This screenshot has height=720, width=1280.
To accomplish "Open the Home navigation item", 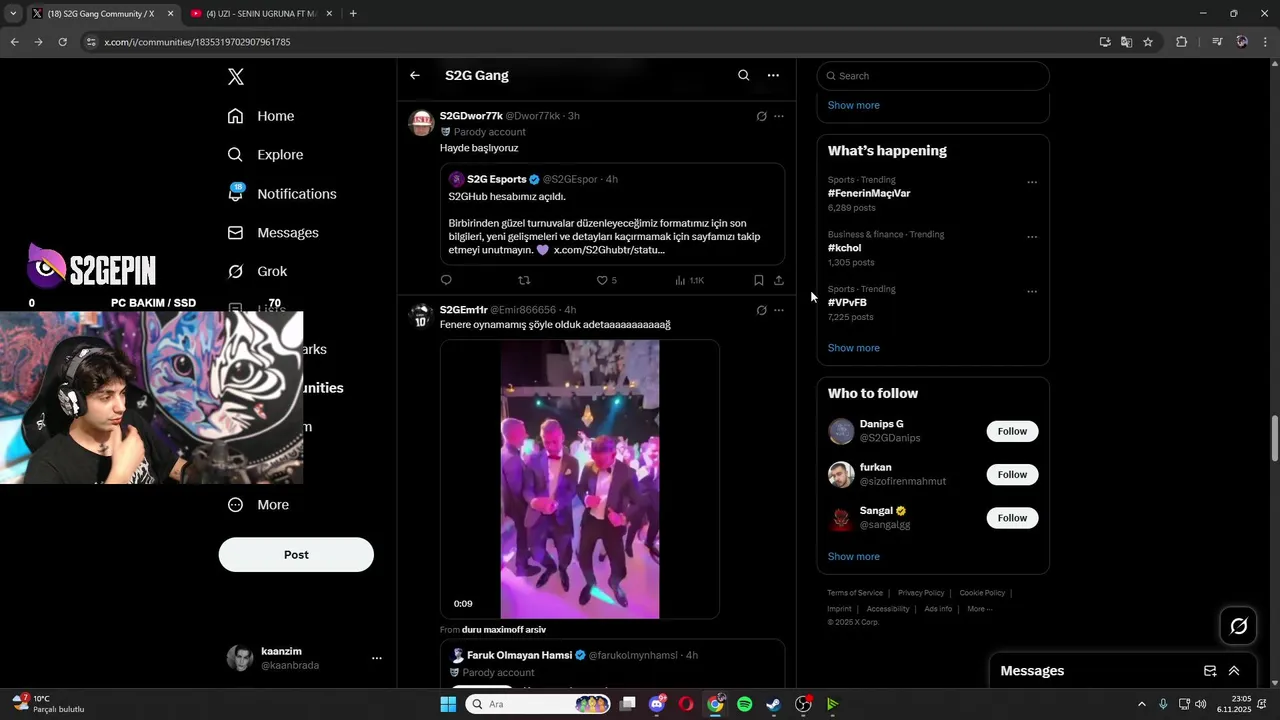I will click(x=261, y=116).
